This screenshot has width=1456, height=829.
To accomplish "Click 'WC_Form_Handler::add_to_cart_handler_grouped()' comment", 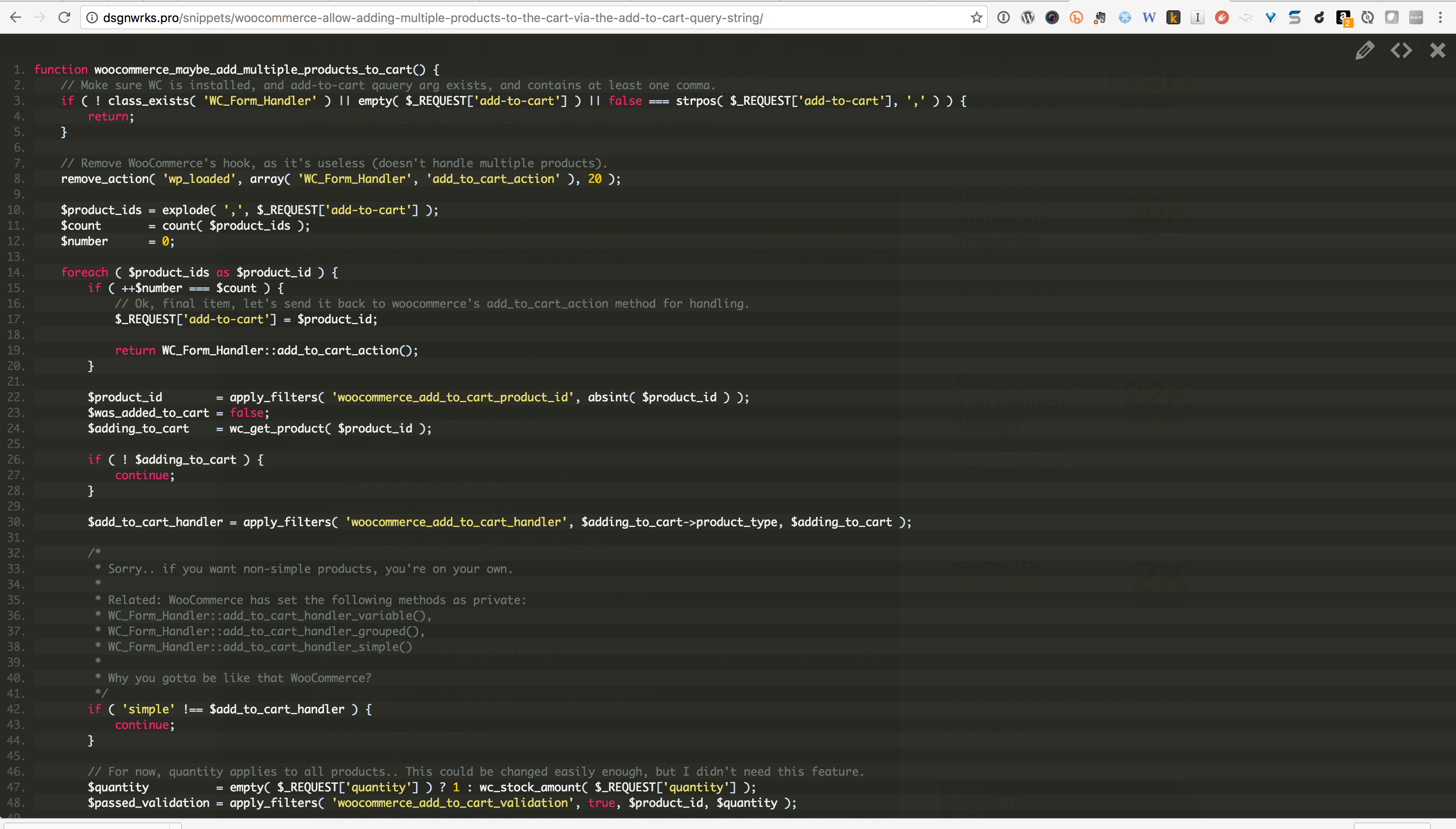I will [263, 631].
